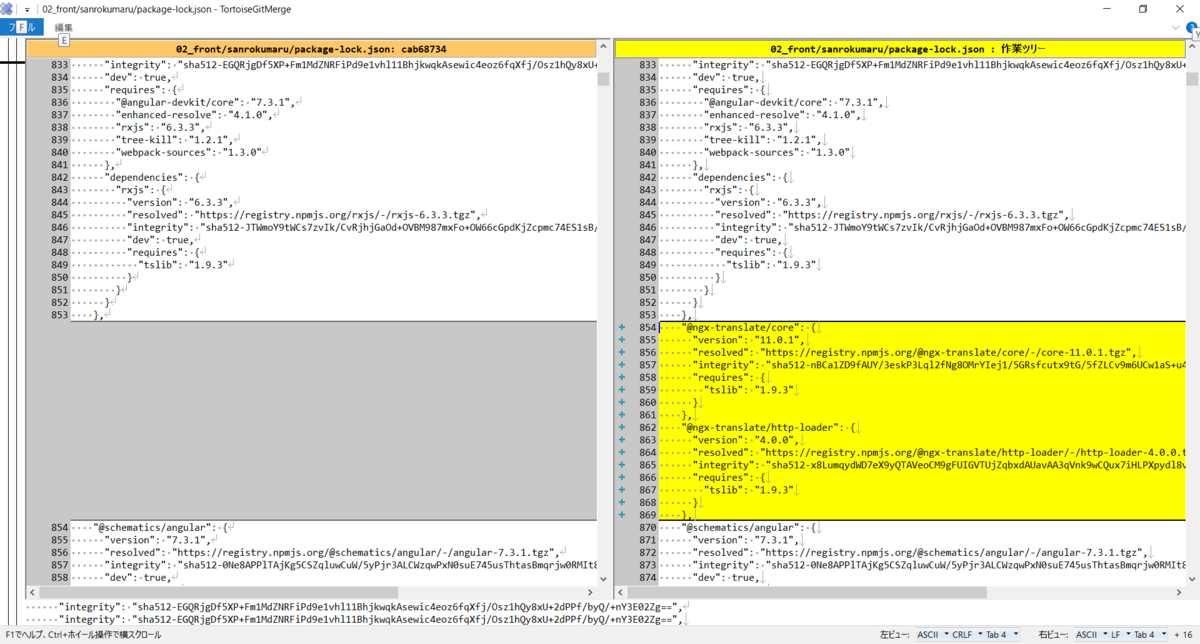The width and height of the screenshot is (1200, 644).
Task: Click the added-line plus marker on line 863
Action: point(621,440)
